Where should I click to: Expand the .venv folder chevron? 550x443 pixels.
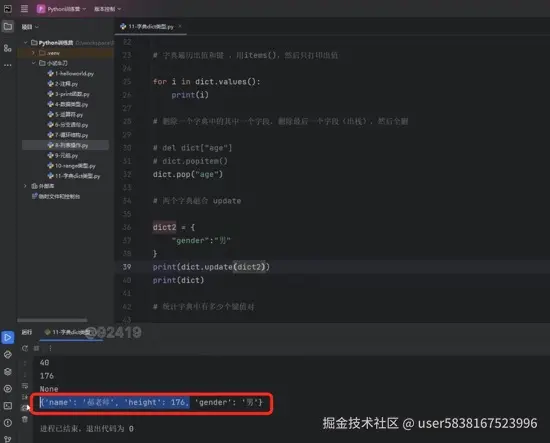point(34,53)
